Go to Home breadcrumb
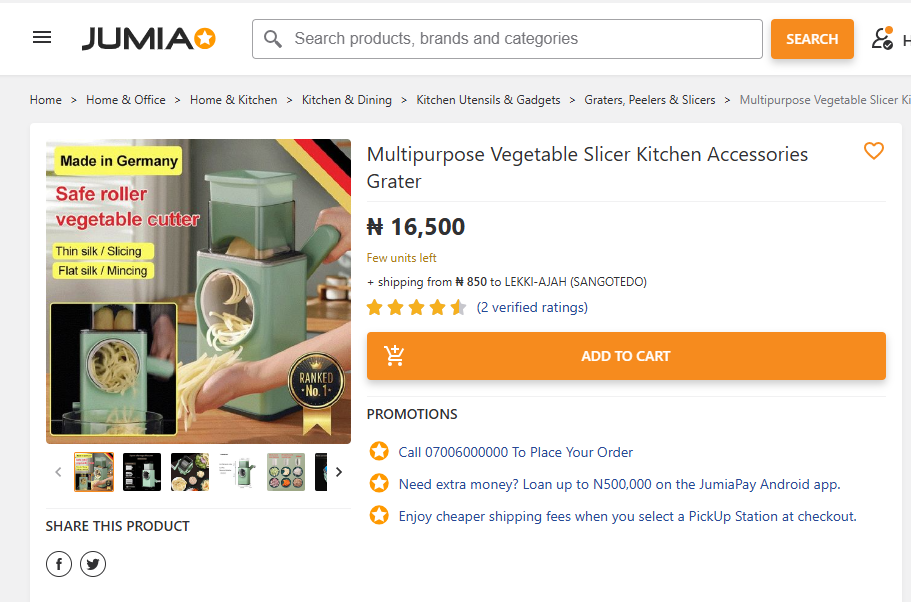This screenshot has height=602, width=911. (46, 100)
